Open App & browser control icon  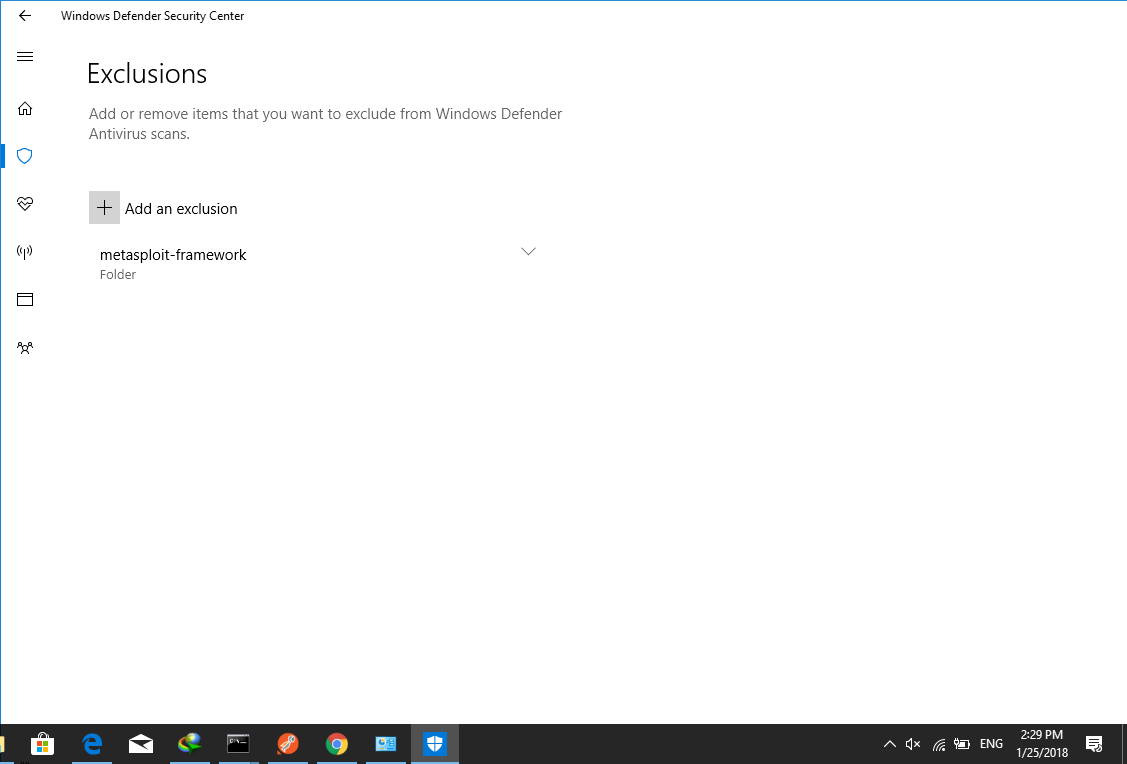(x=24, y=299)
